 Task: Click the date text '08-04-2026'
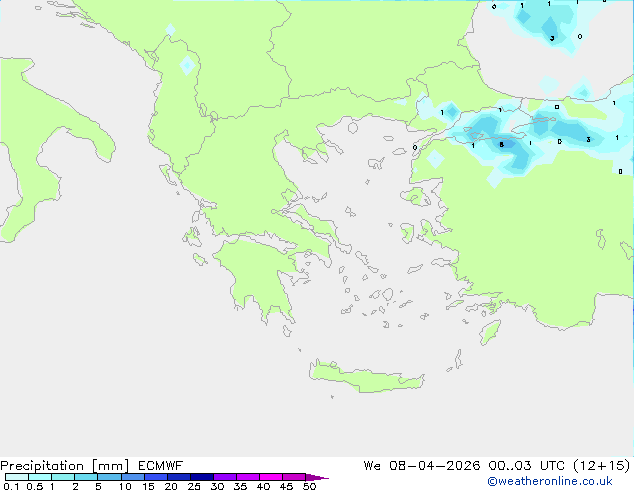[x=434, y=466]
